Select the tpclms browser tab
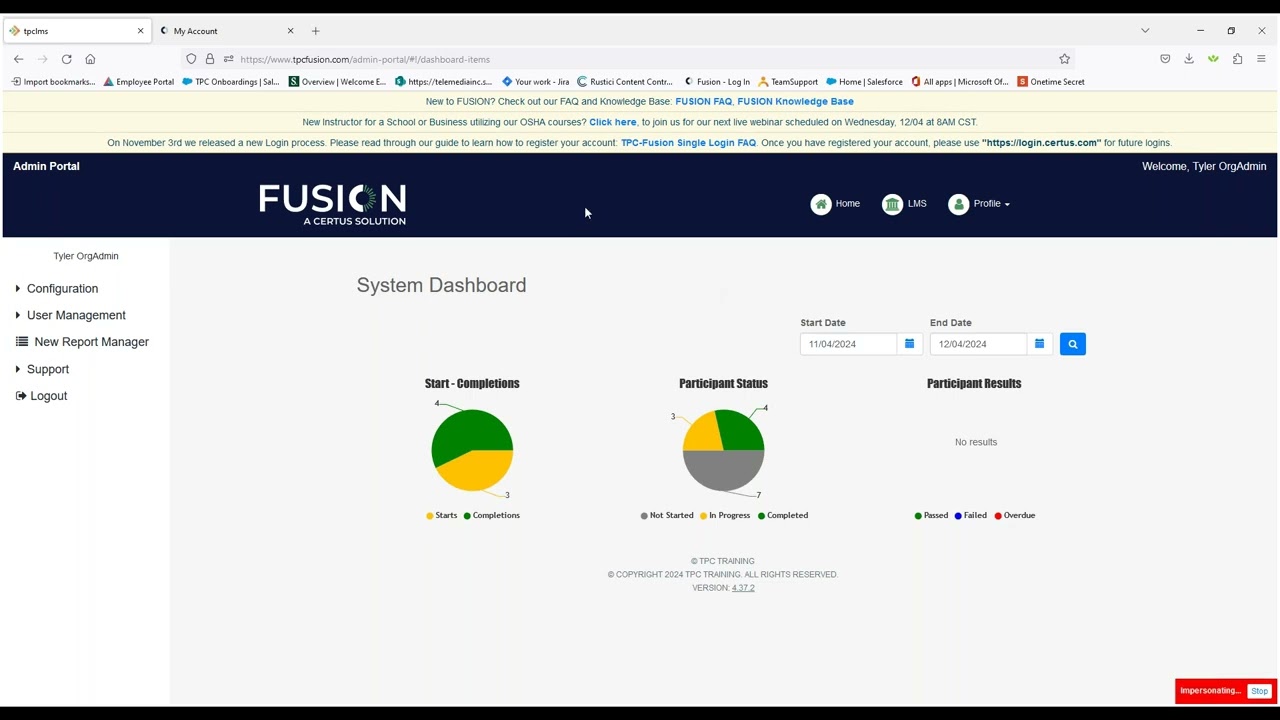 (77, 31)
